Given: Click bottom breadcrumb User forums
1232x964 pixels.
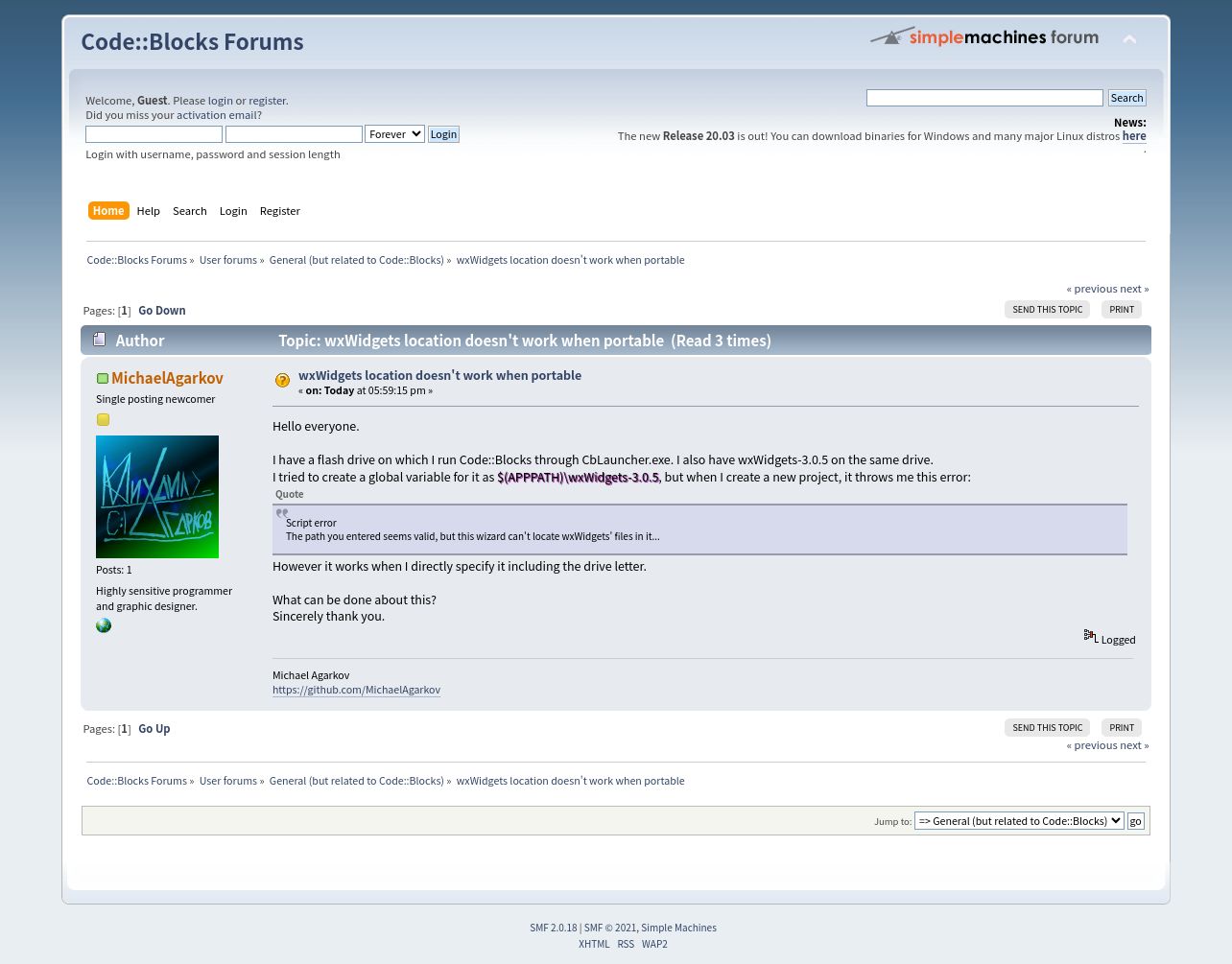Looking at the screenshot, I should click(228, 781).
